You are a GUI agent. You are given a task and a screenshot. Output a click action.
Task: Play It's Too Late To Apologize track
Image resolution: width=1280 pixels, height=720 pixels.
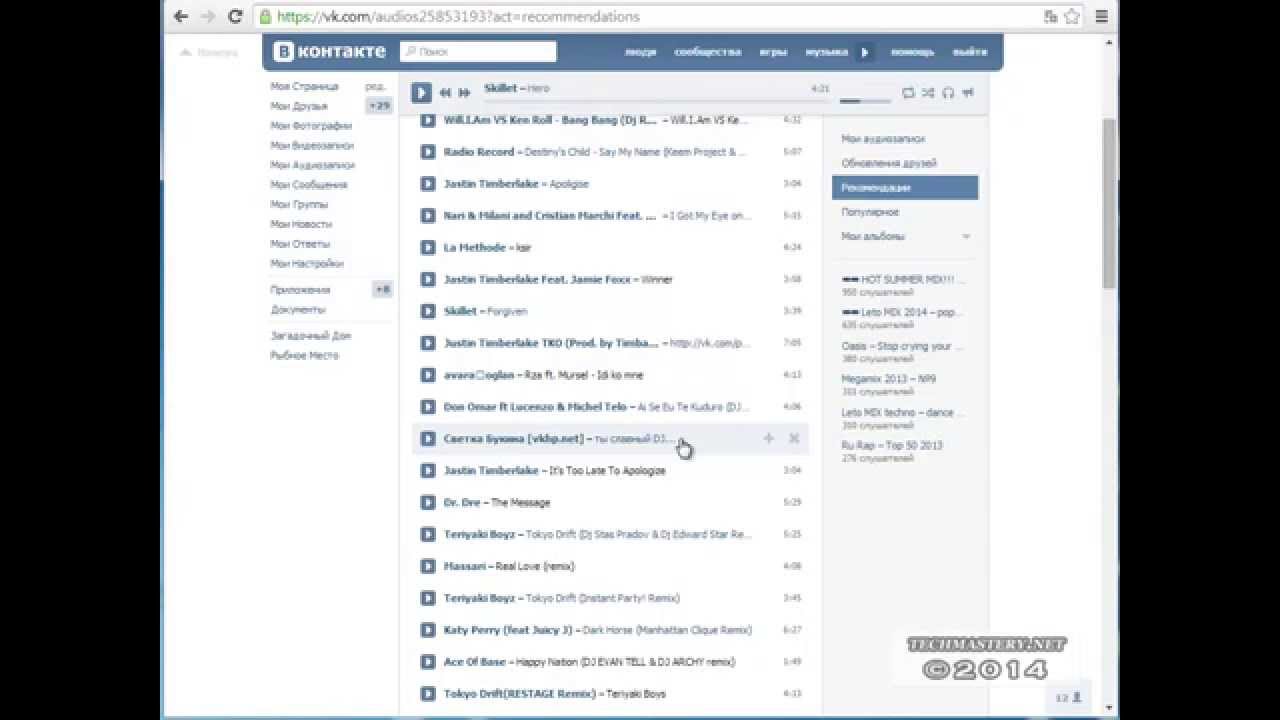[x=428, y=470]
